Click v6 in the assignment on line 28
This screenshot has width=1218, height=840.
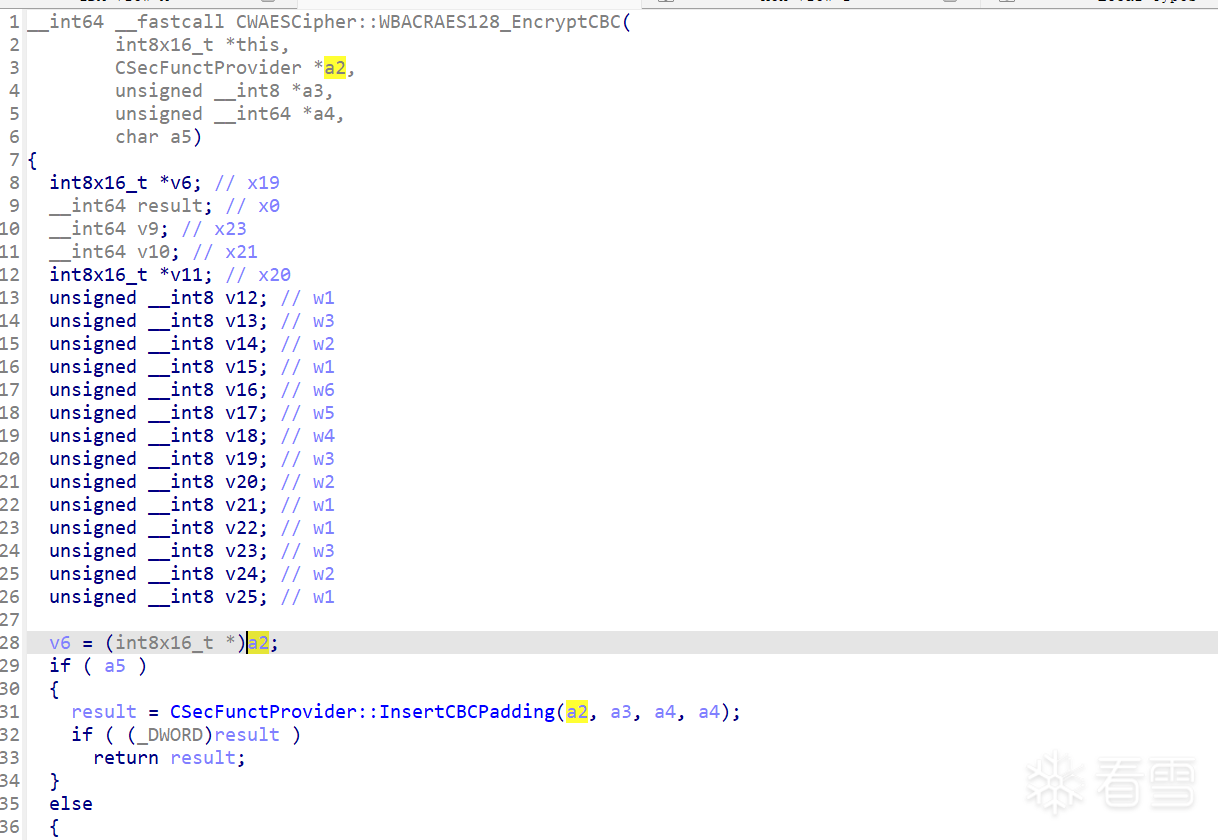coord(60,642)
